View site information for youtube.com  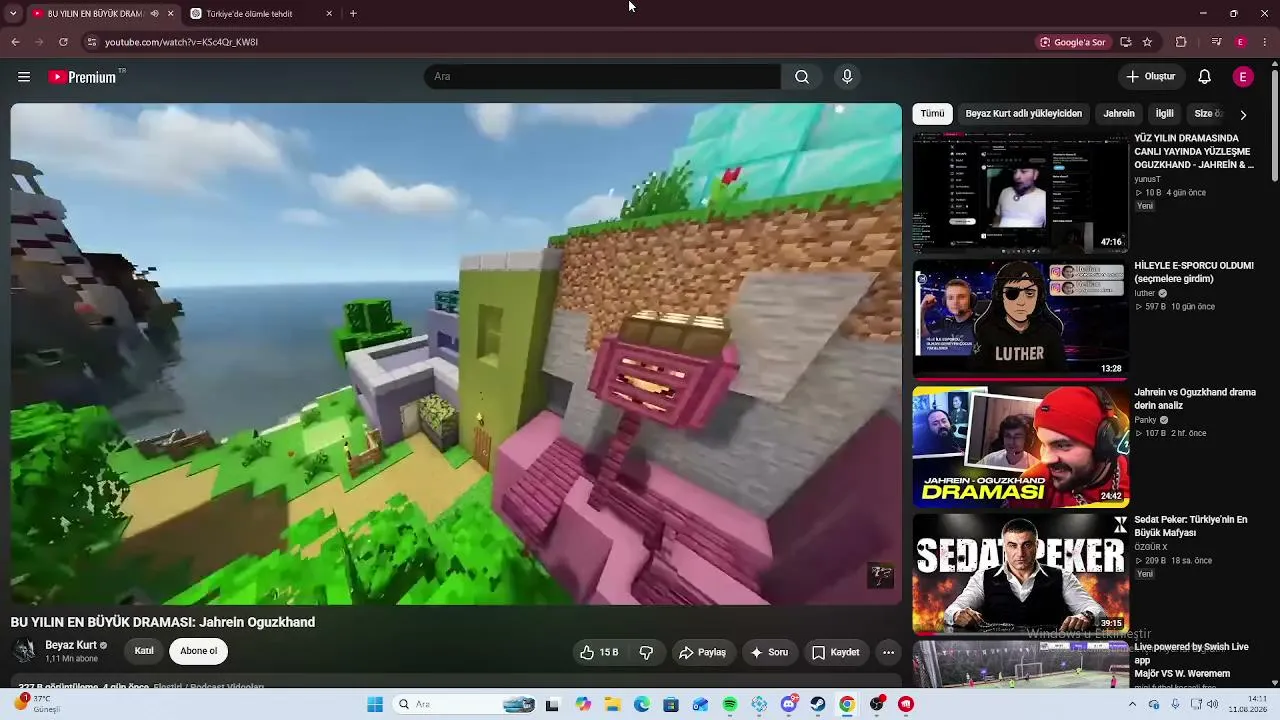(x=91, y=42)
